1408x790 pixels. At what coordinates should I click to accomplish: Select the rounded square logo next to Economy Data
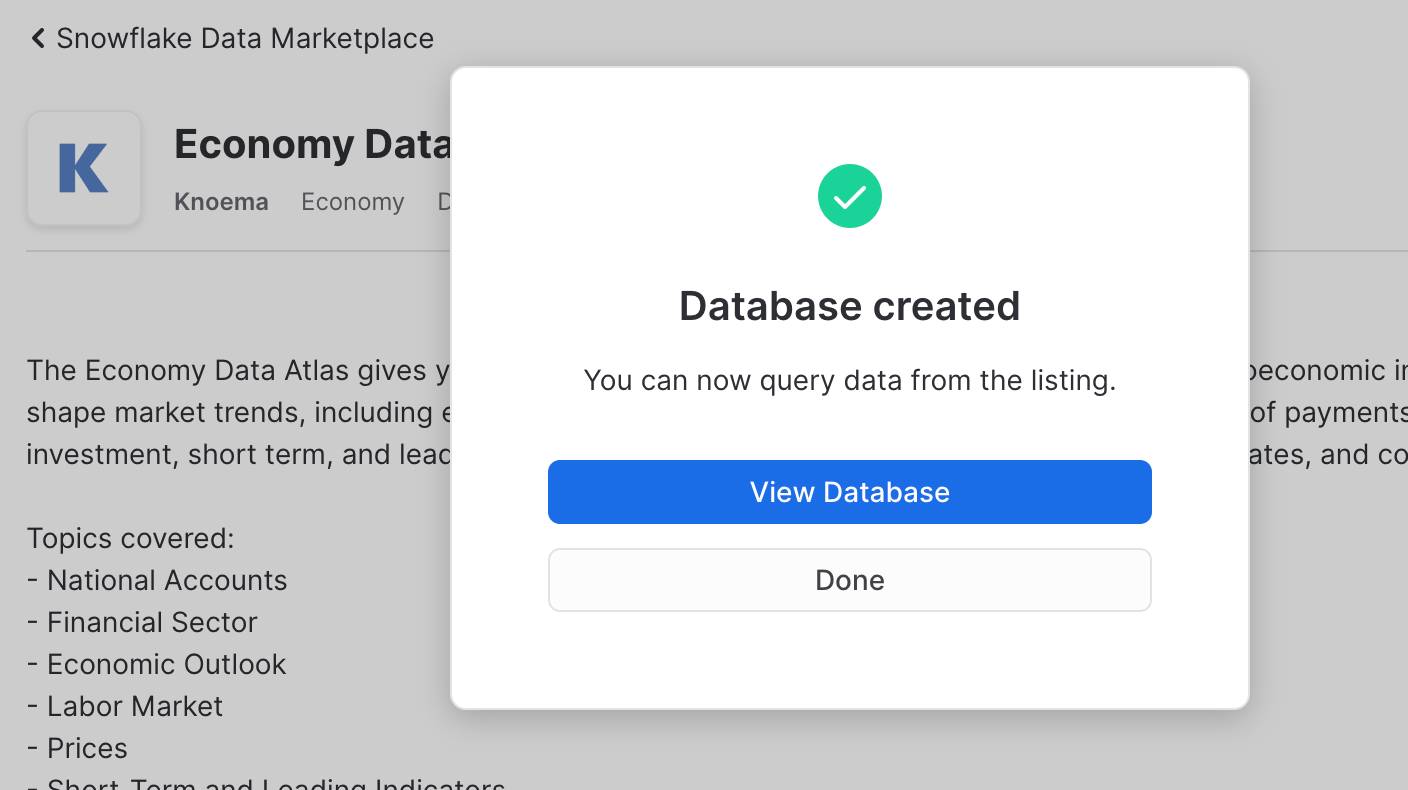click(84, 168)
